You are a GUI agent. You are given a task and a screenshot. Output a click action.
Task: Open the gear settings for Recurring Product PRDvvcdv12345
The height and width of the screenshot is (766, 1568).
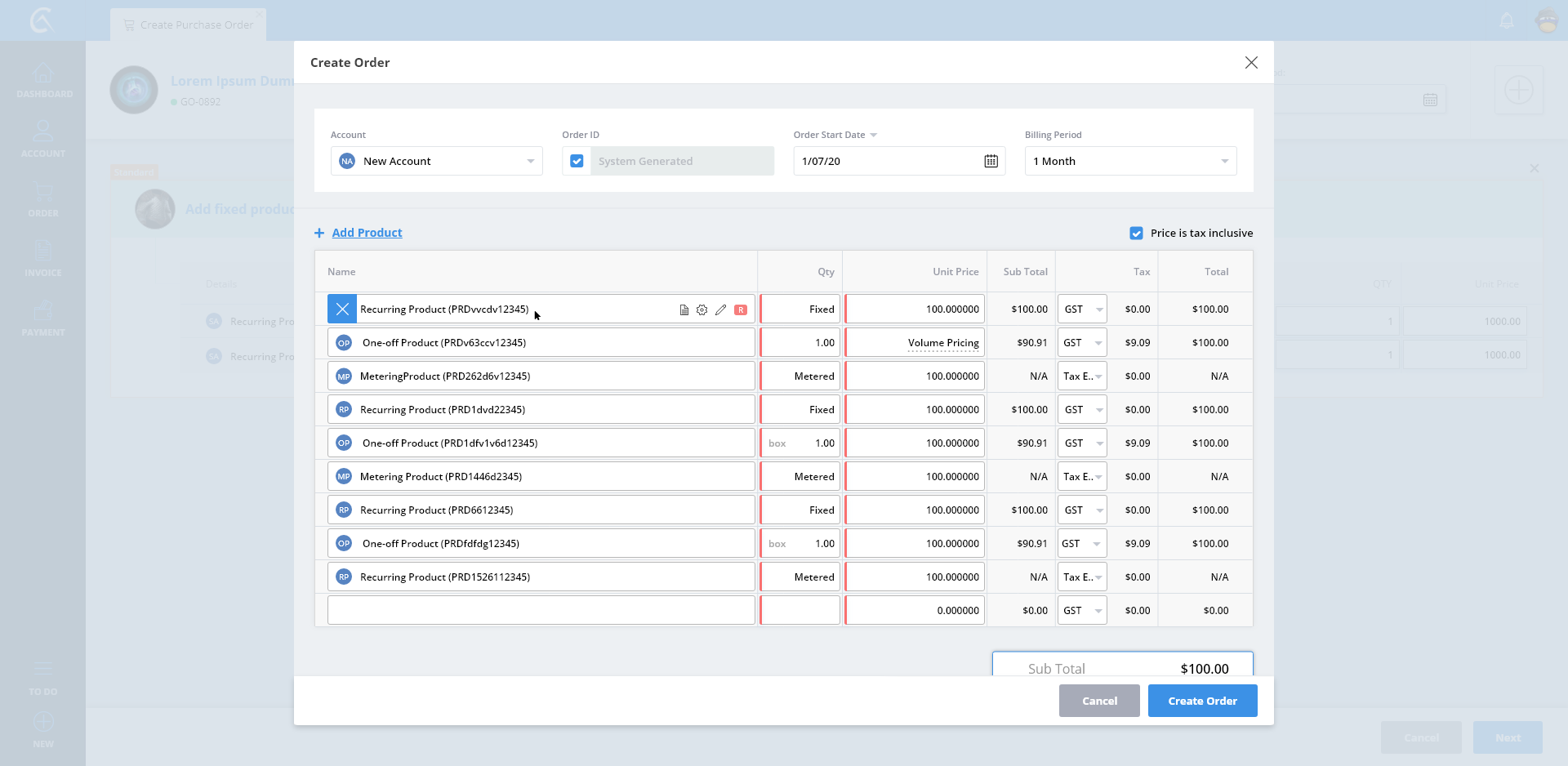(702, 310)
